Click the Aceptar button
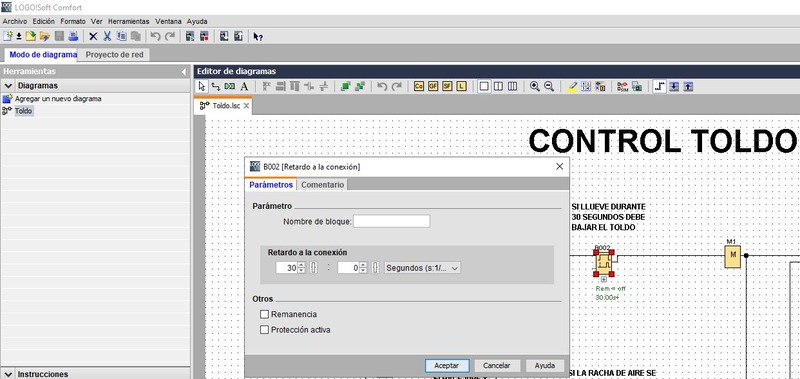800x379 pixels. point(447,366)
